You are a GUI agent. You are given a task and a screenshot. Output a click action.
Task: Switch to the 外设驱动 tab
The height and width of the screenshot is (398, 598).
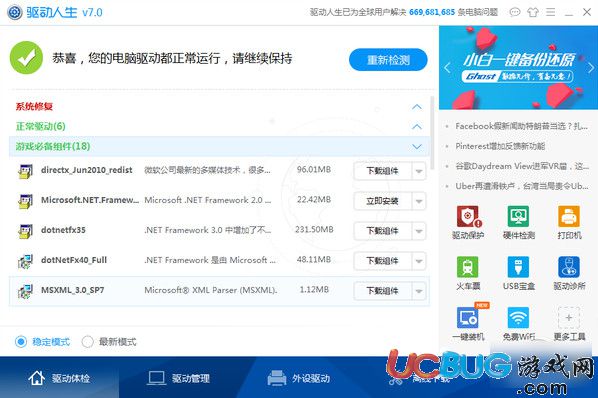(x=299, y=378)
